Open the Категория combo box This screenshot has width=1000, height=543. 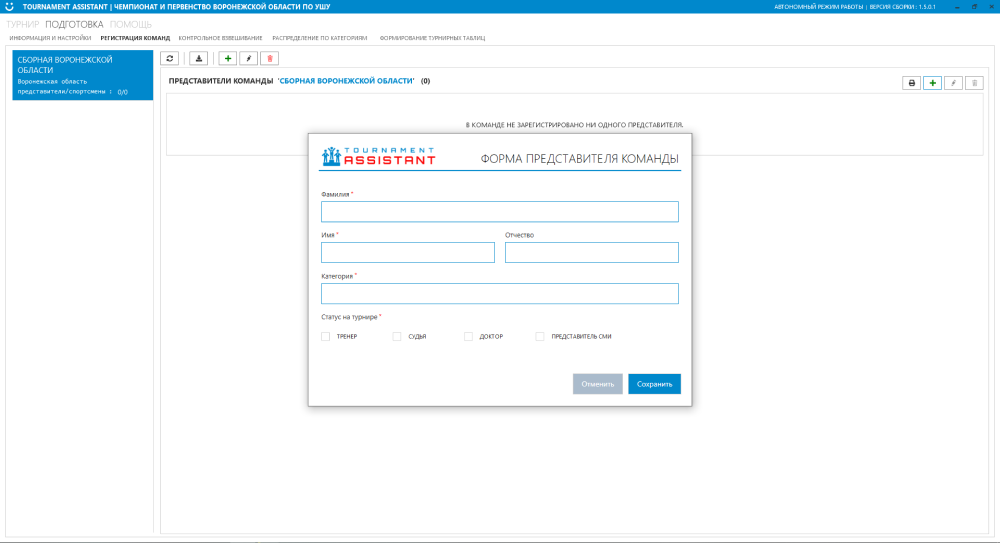[499, 293]
